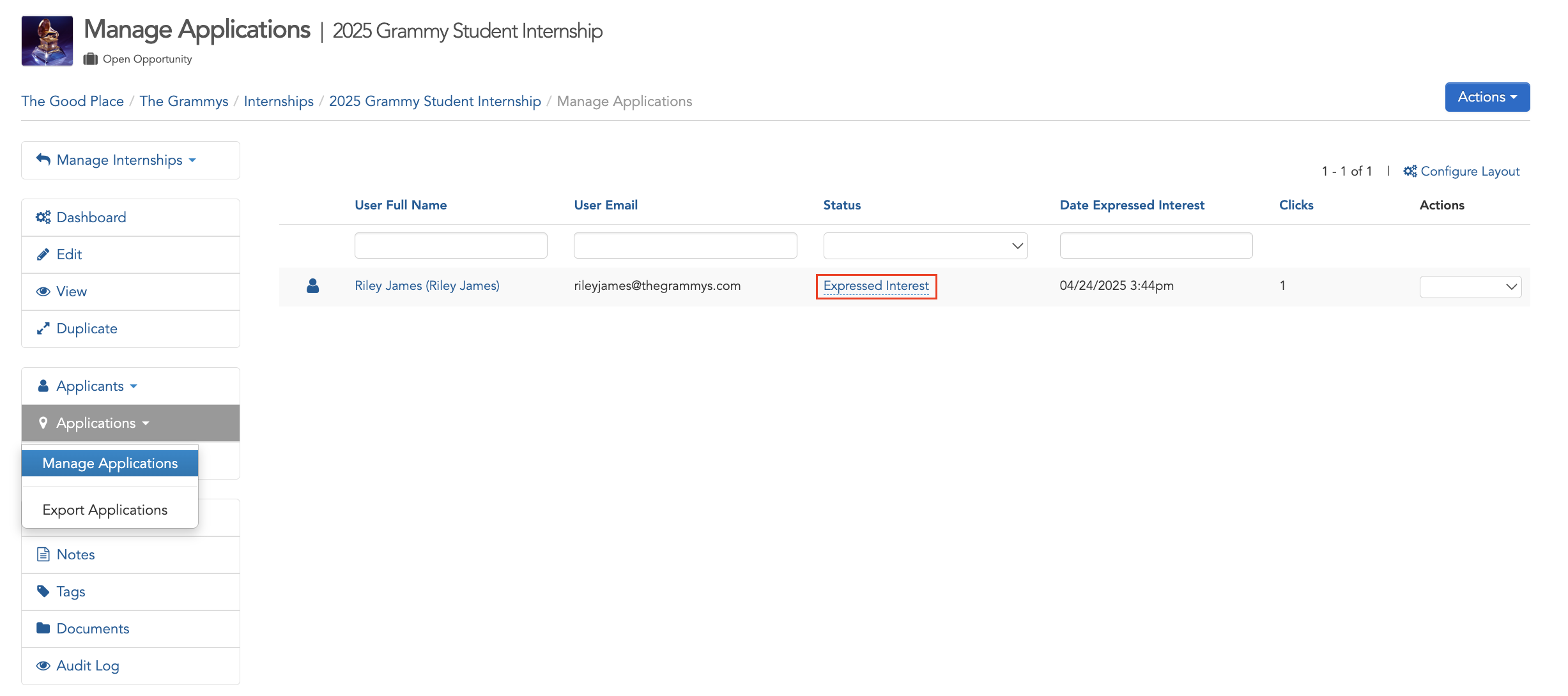Click the Grammy trophy thumbnail image
The height and width of the screenshot is (696, 1568).
pyautogui.click(x=47, y=41)
